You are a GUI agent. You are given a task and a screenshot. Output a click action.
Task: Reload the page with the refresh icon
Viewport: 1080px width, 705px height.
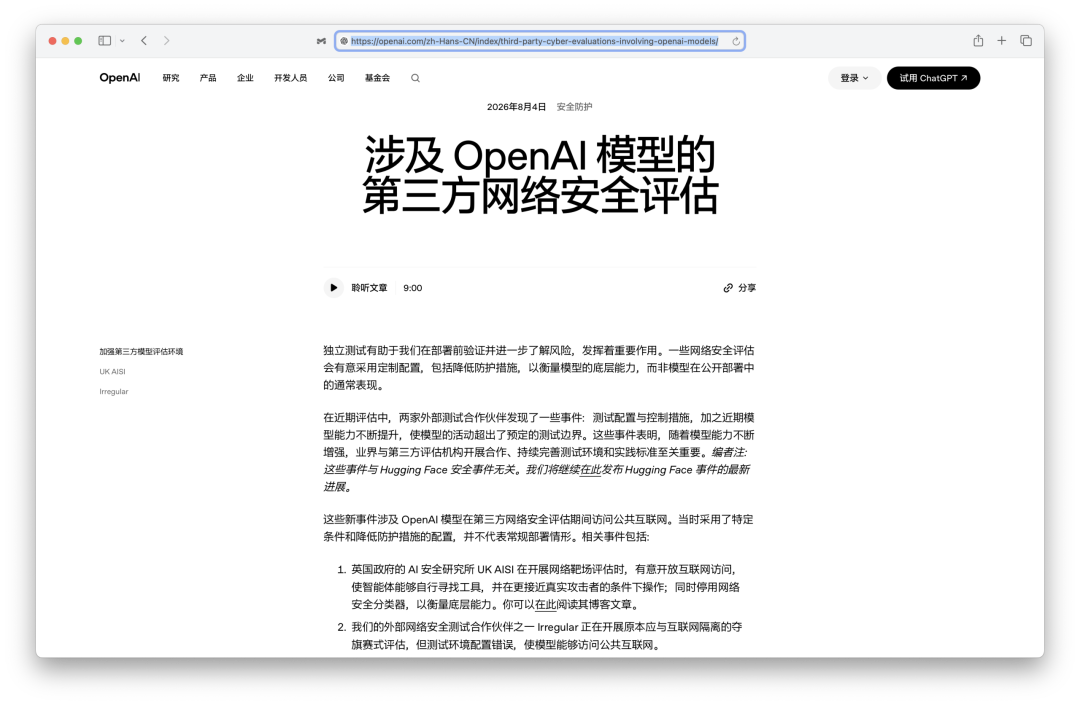[736, 41]
